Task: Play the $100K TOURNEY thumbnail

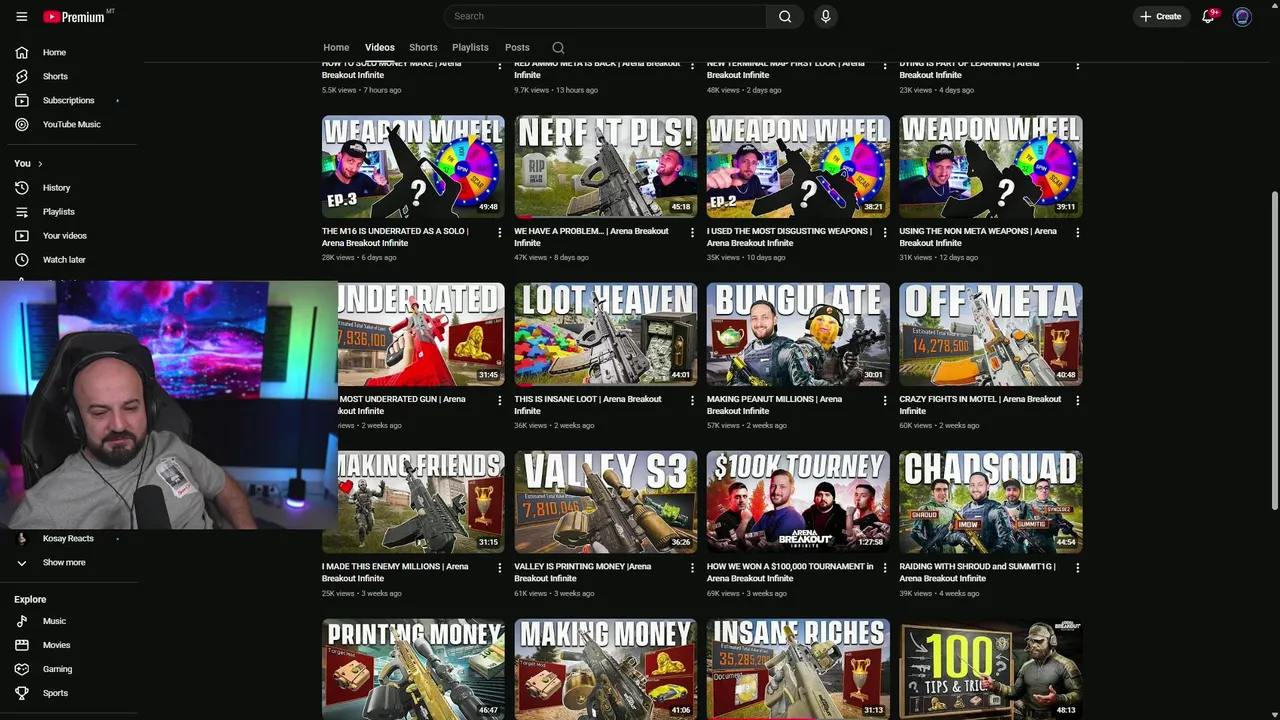Action: coord(798,502)
